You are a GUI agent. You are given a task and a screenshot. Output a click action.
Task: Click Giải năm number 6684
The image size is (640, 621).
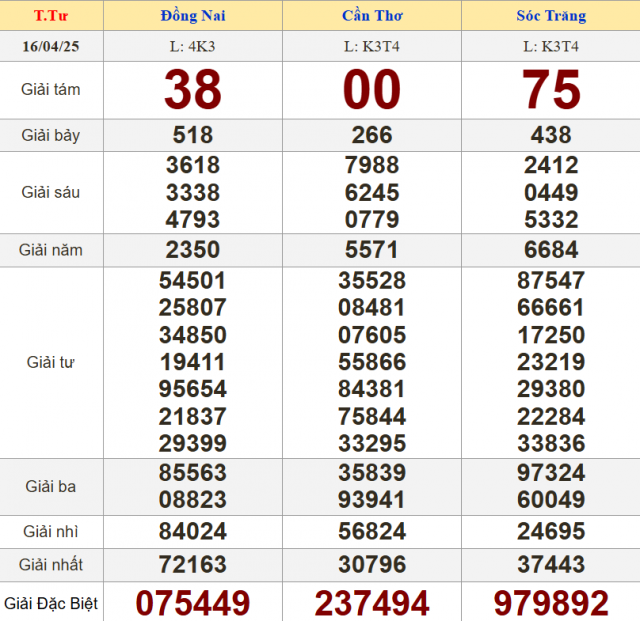(551, 249)
